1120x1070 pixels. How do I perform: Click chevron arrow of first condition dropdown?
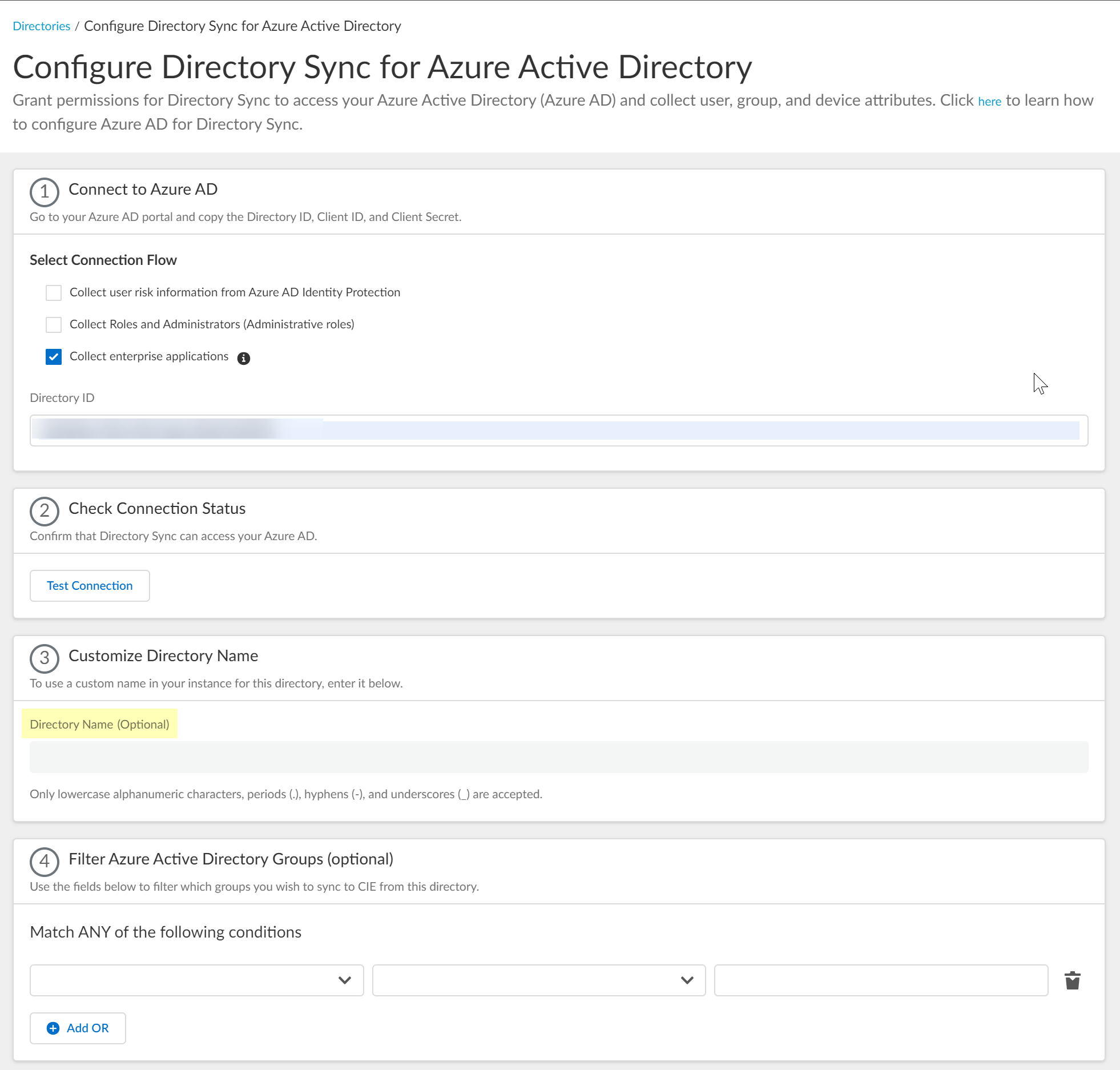pyautogui.click(x=344, y=980)
